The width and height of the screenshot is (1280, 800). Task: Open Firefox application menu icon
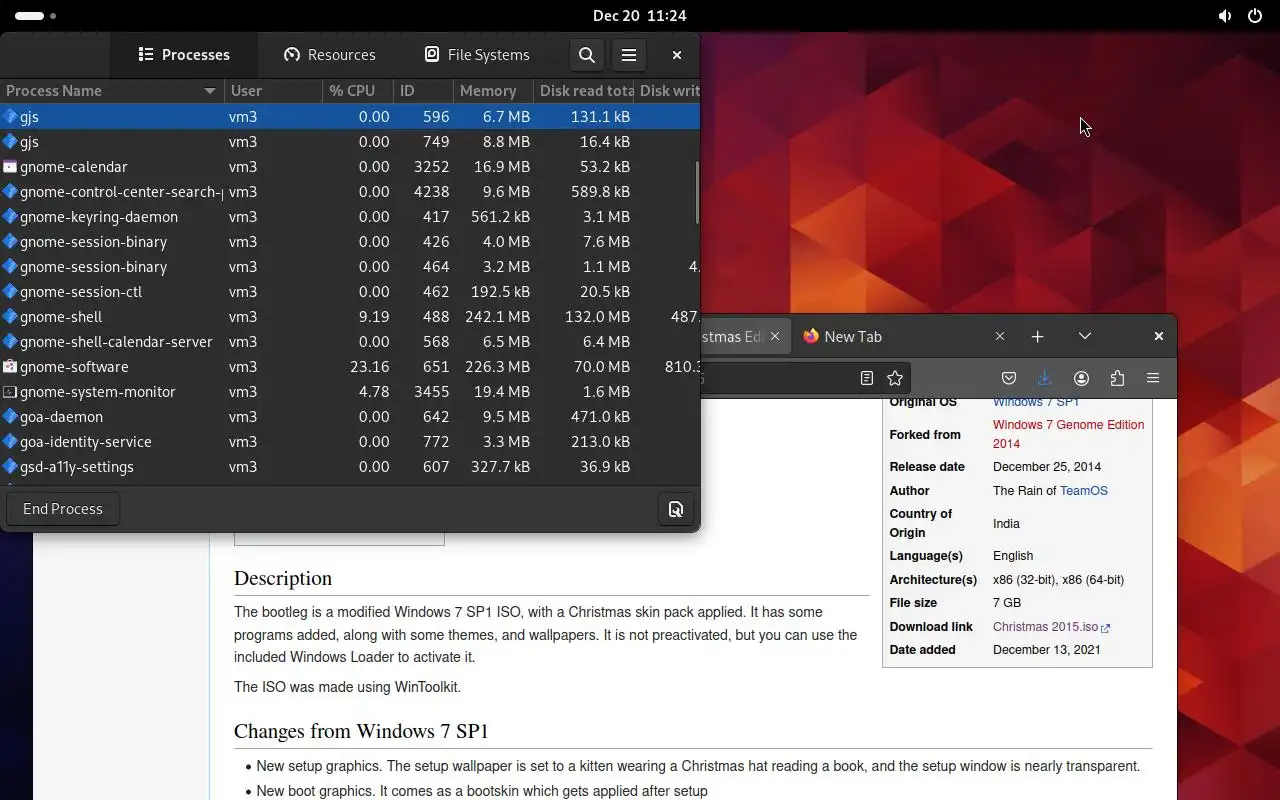pyautogui.click(x=1153, y=378)
